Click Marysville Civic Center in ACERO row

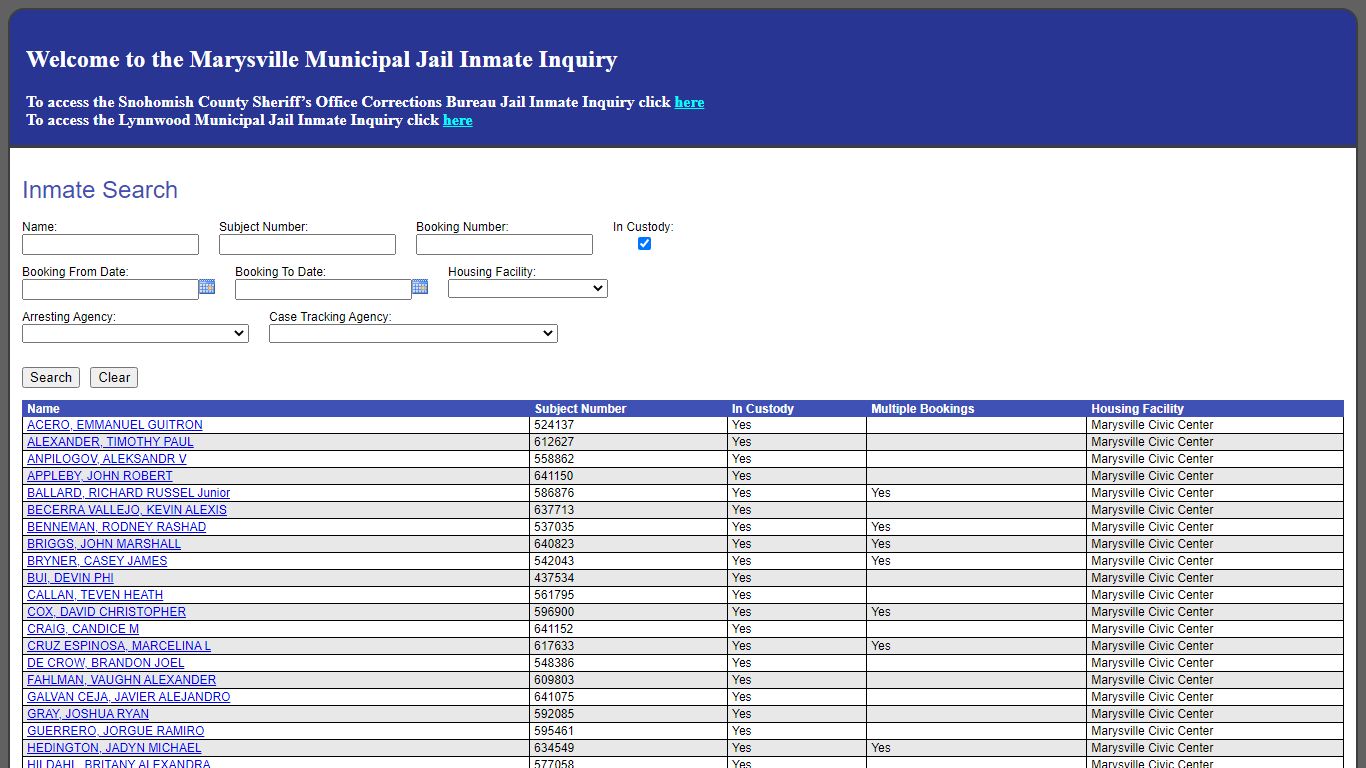(x=1152, y=425)
